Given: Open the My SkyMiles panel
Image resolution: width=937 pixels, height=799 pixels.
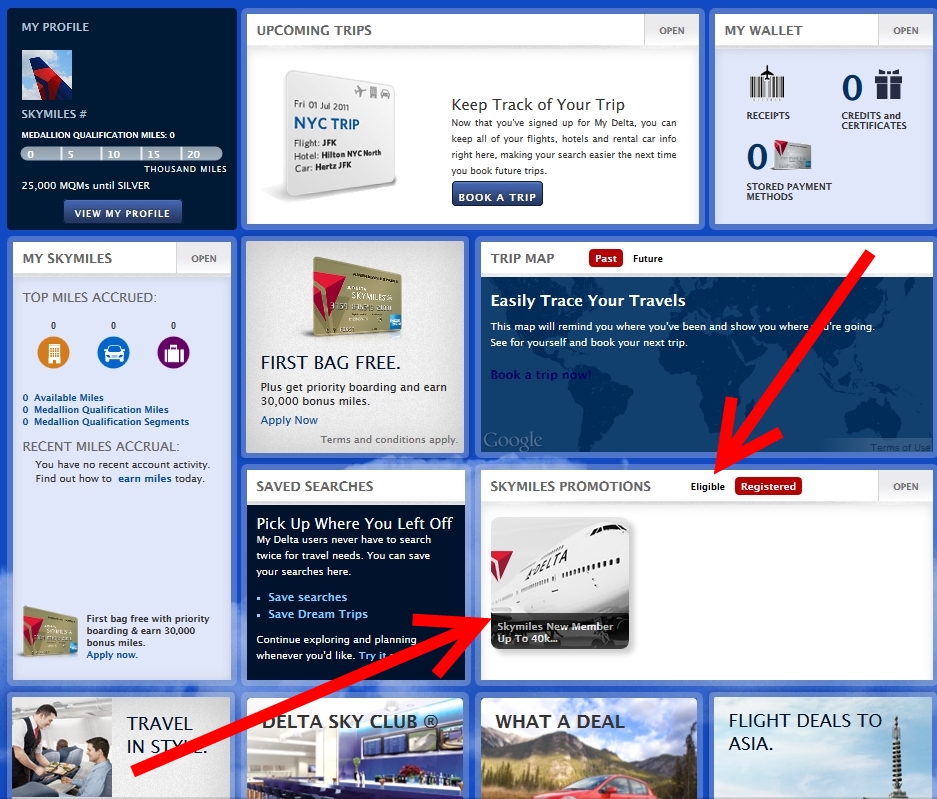Looking at the screenshot, I should pos(203,258).
